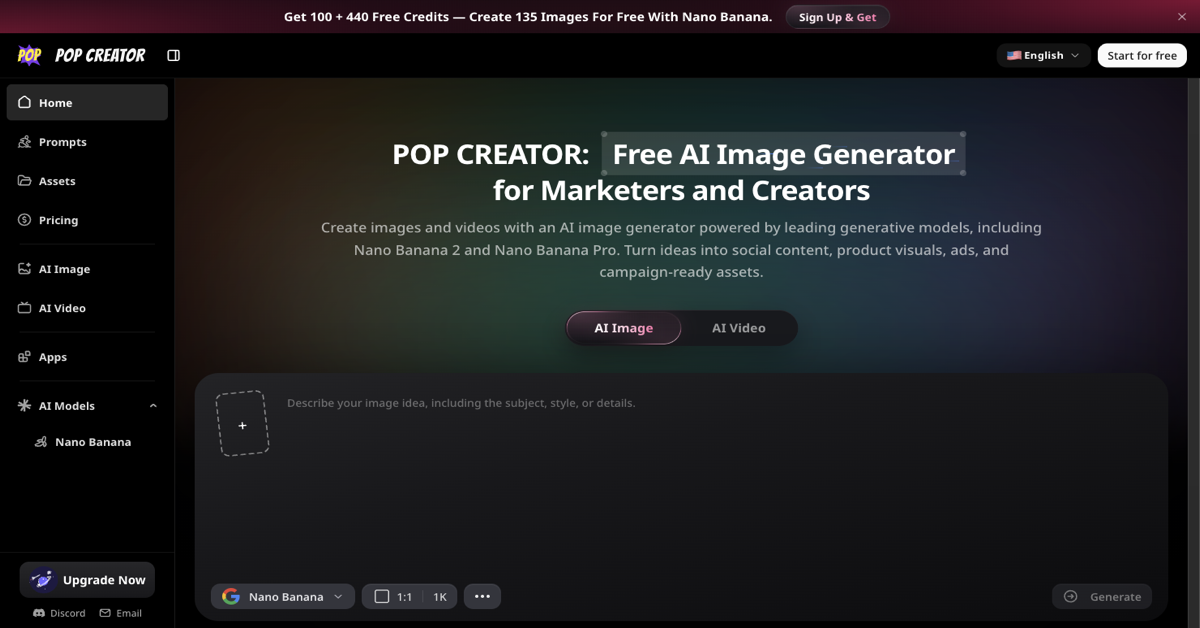This screenshot has height=628, width=1200.
Task: Go to the Prompts page
Action: pyautogui.click(x=87, y=142)
